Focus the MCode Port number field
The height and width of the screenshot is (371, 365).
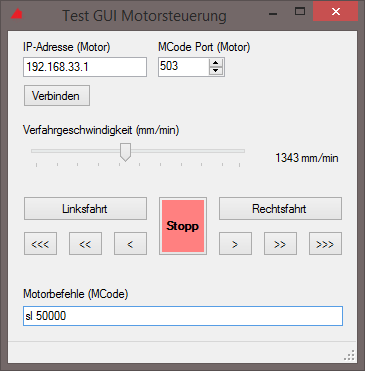pos(184,67)
